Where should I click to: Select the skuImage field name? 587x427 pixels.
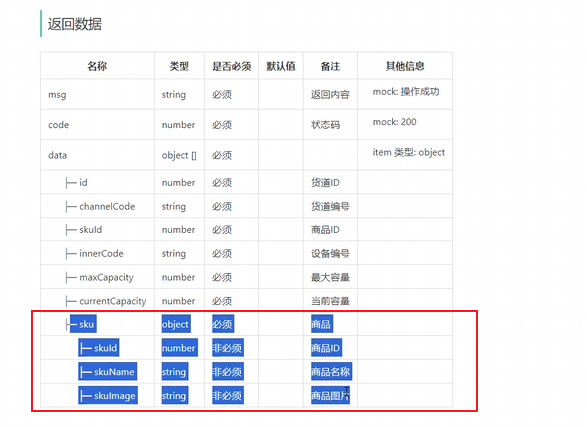click(115, 396)
